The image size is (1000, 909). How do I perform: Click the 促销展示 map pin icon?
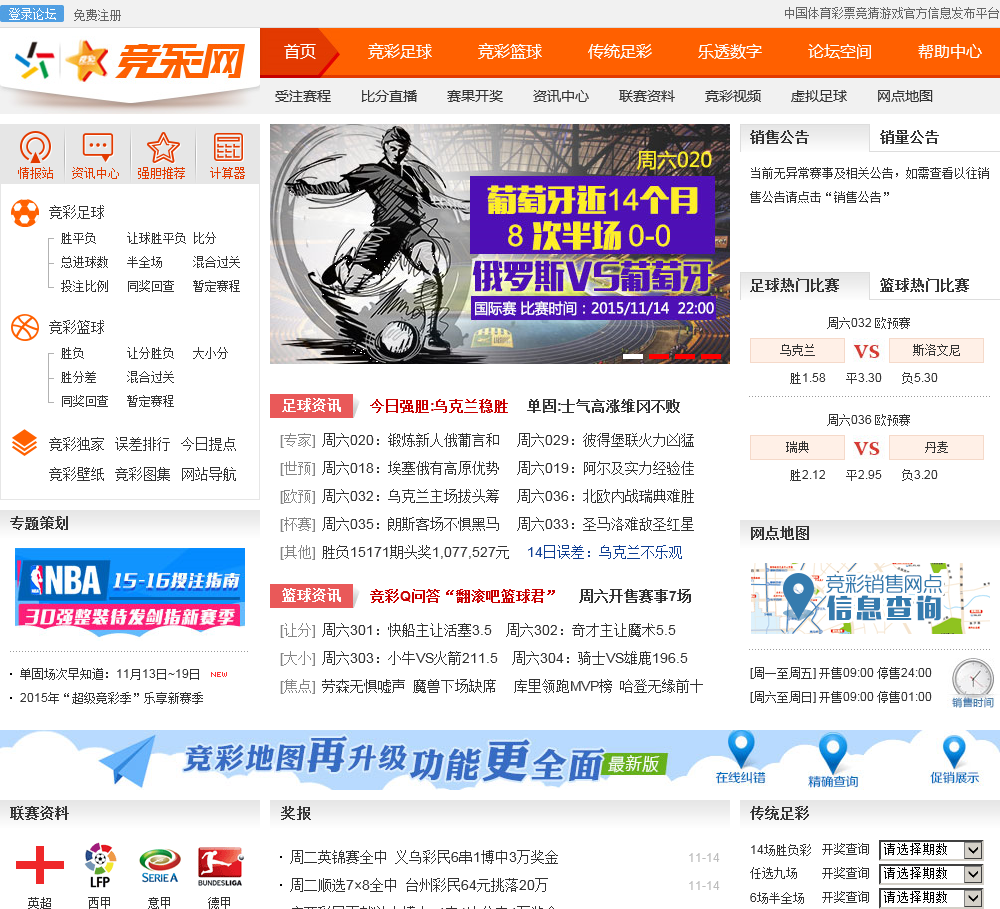[954, 751]
